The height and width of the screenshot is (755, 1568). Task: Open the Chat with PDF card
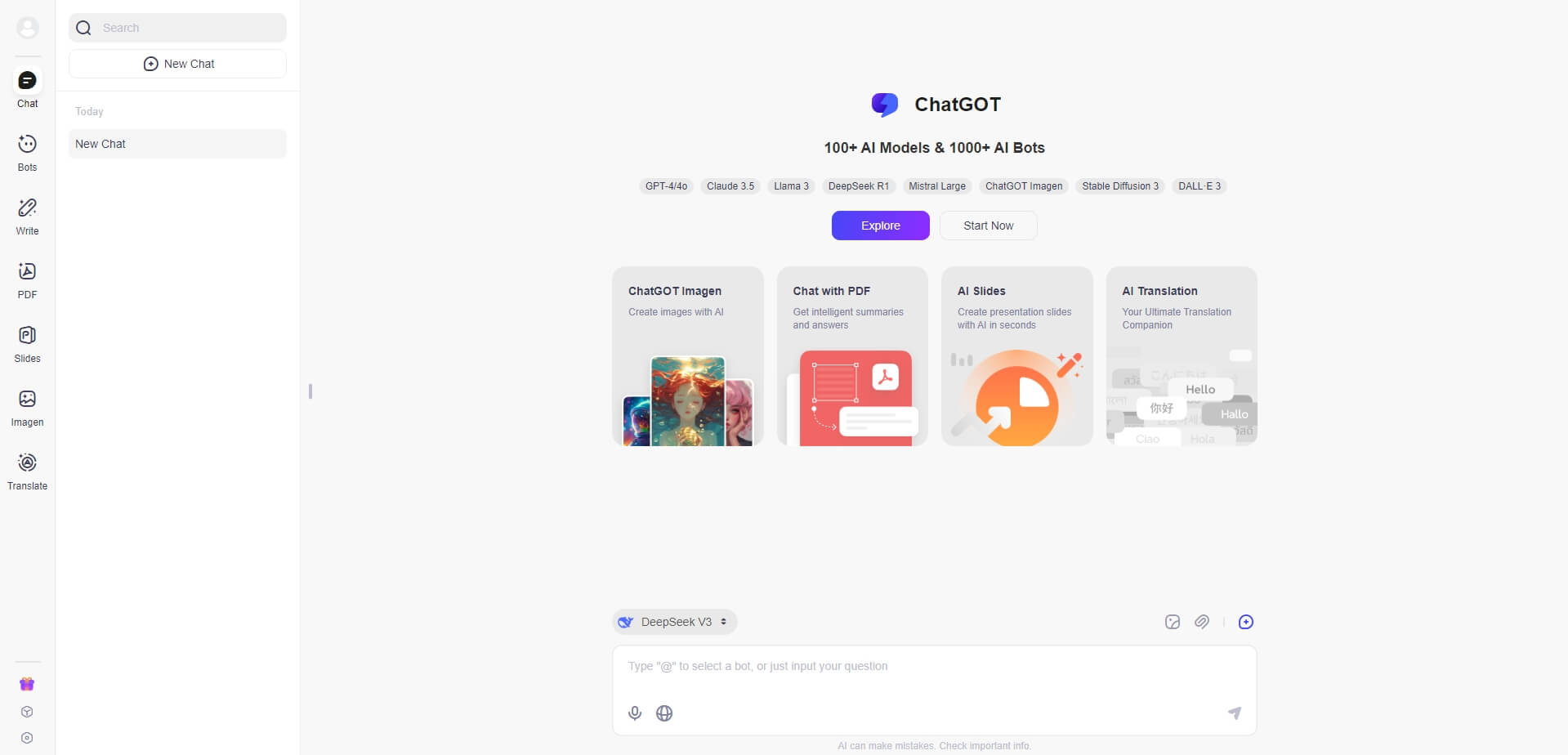tap(852, 356)
